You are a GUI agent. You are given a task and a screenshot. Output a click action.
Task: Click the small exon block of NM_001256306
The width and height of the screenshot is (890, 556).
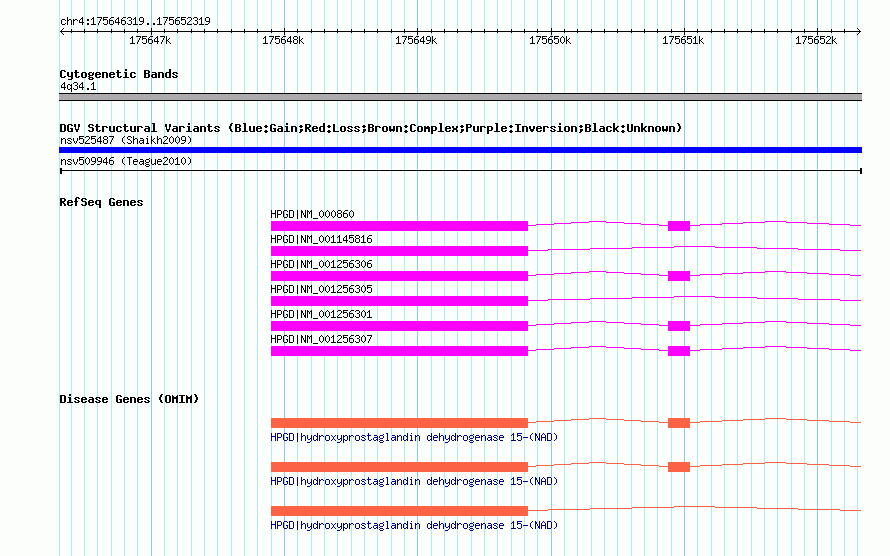point(679,276)
